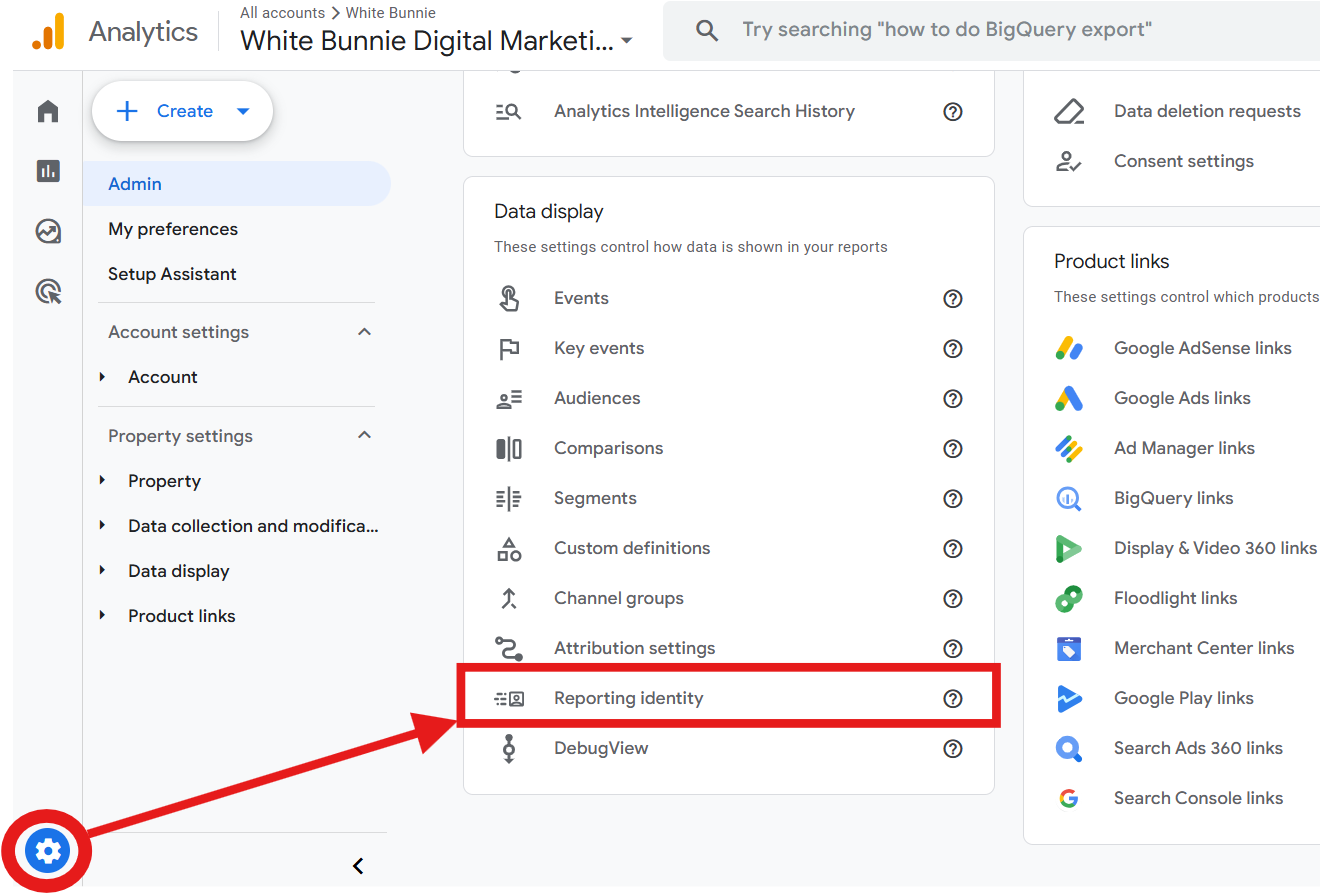The height and width of the screenshot is (893, 1320).
Task: Open the property selector dropdown arrow
Action: tap(627, 41)
